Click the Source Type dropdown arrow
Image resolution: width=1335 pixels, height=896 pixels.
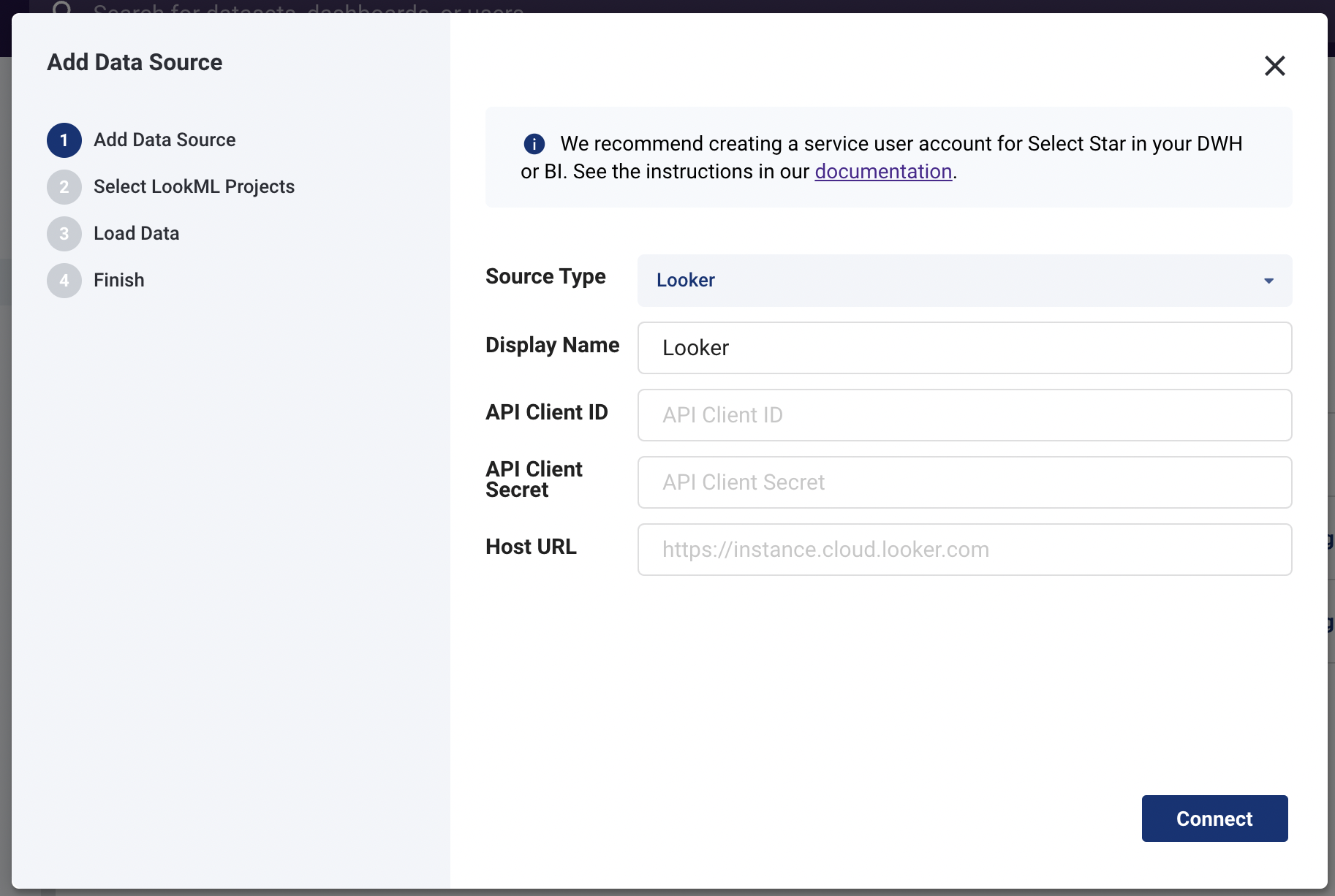pos(1268,281)
